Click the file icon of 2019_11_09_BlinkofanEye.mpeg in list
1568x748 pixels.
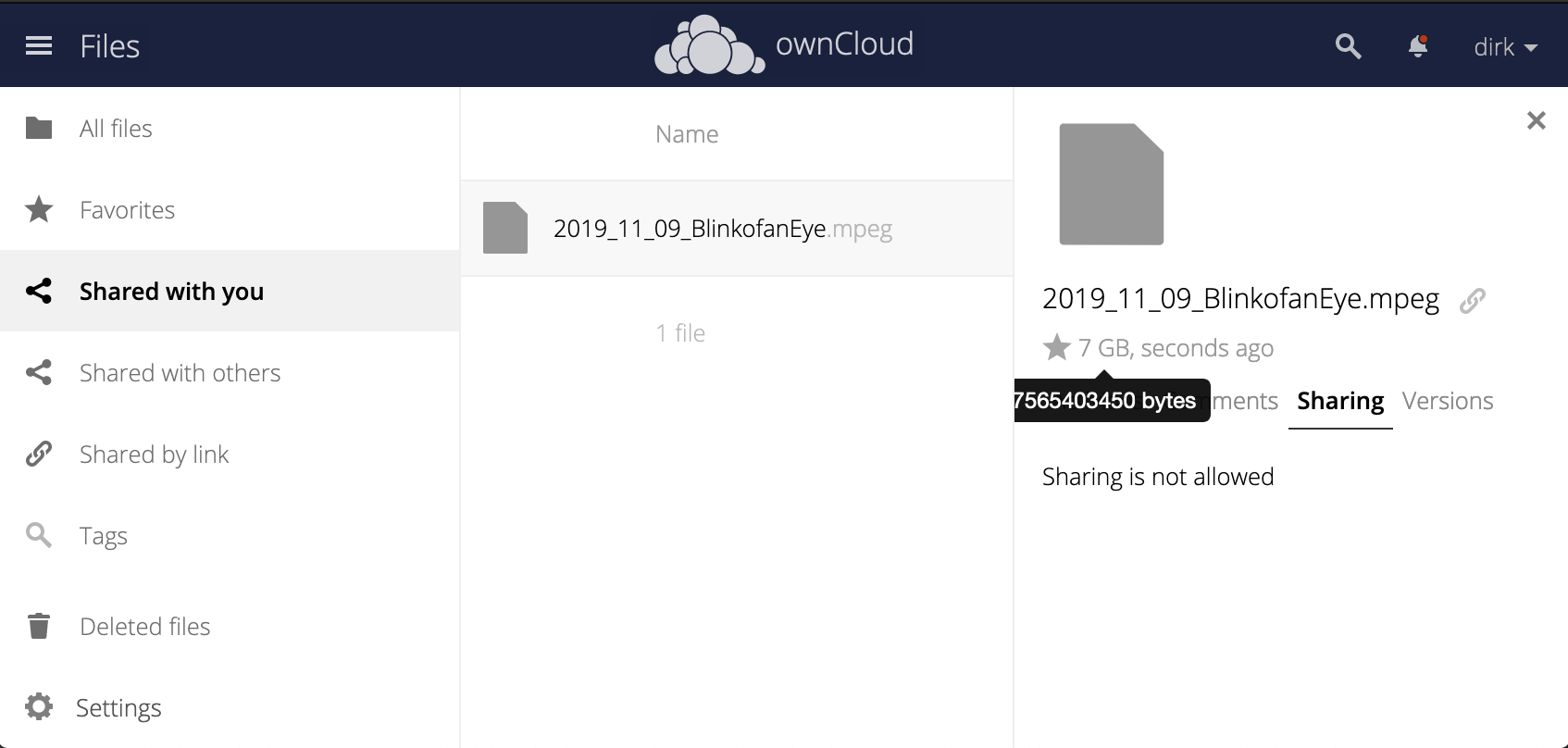(x=505, y=228)
